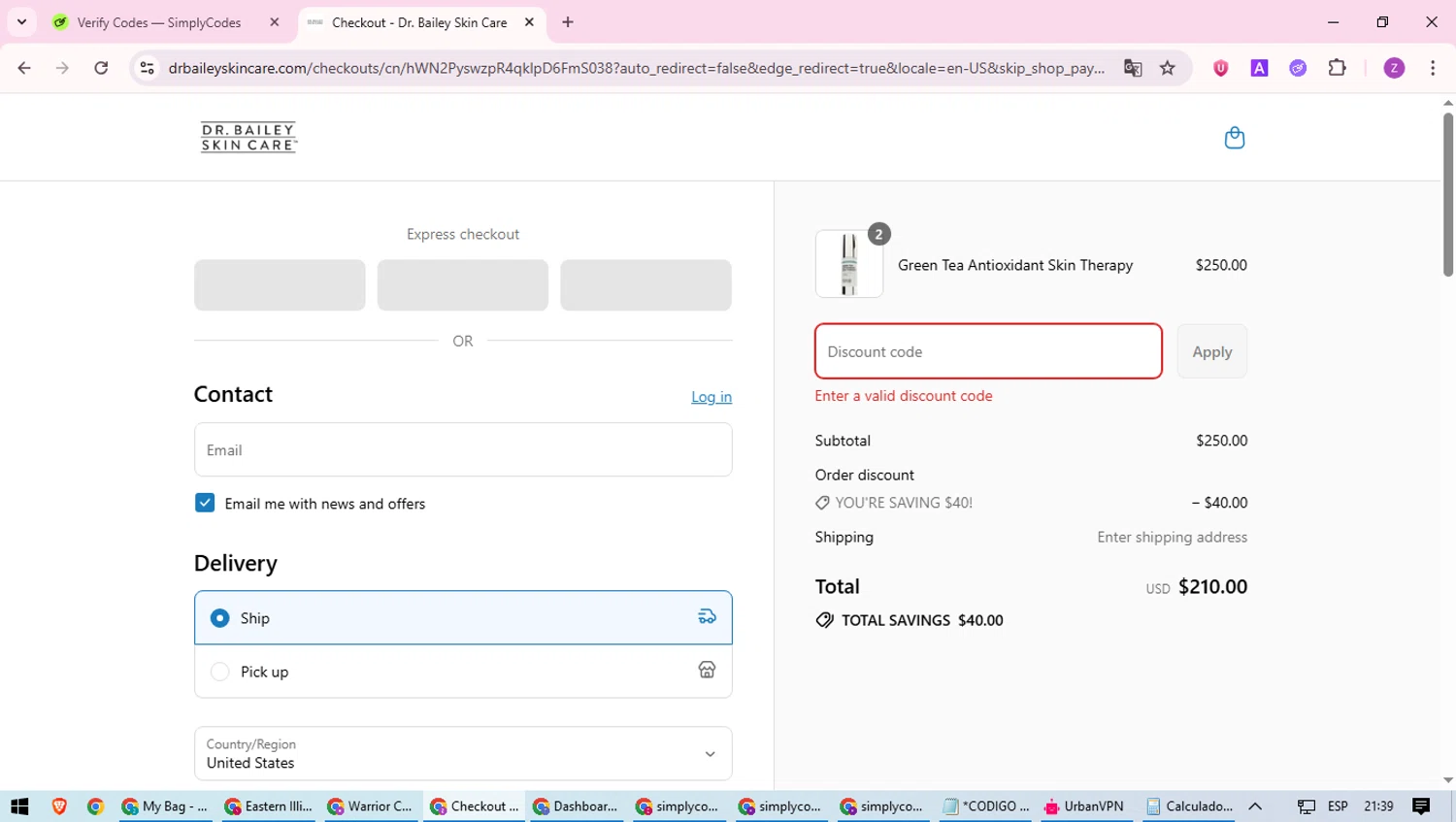Click the Green Tea product thumbnail
This screenshot has height=822, width=1456.
[x=849, y=264]
